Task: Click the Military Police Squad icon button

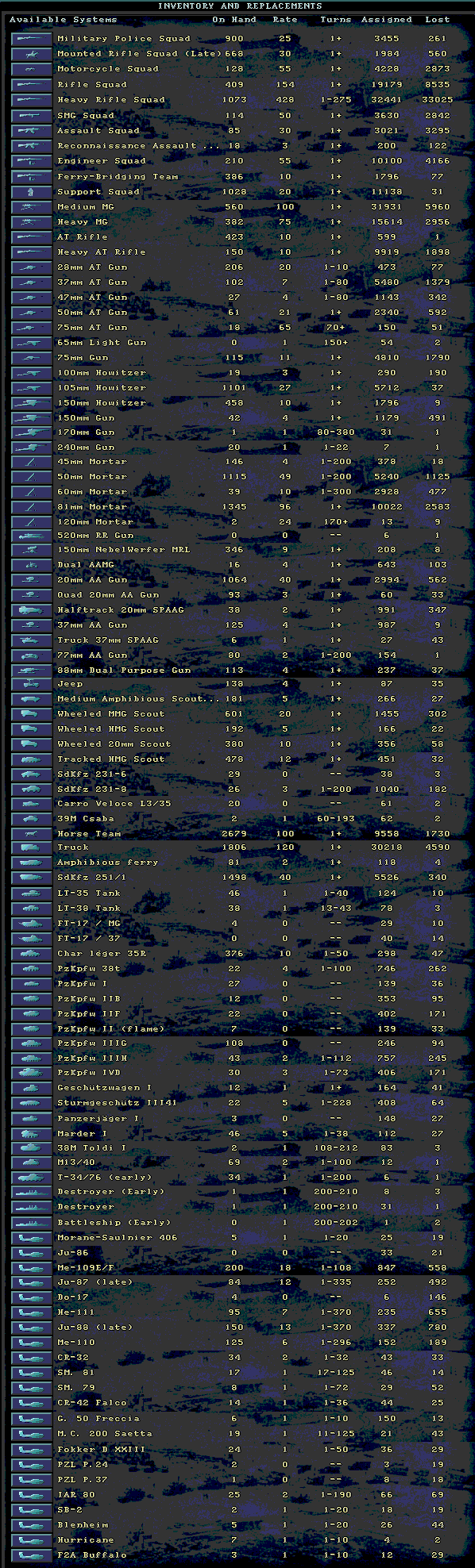Action: click(32, 38)
